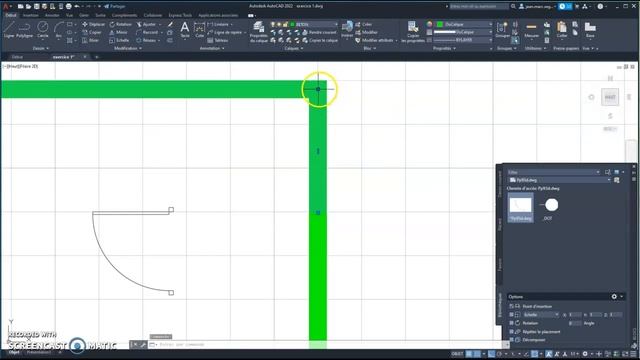Image resolution: width=640 pixels, height=360 pixels.
Task: Open the Vue ribbon tab
Action: click(69, 15)
